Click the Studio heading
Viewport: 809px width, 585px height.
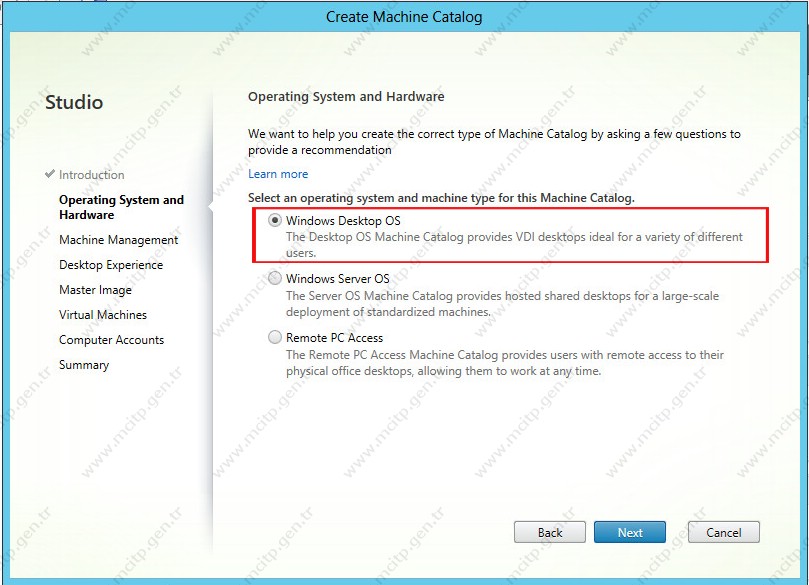(x=74, y=102)
